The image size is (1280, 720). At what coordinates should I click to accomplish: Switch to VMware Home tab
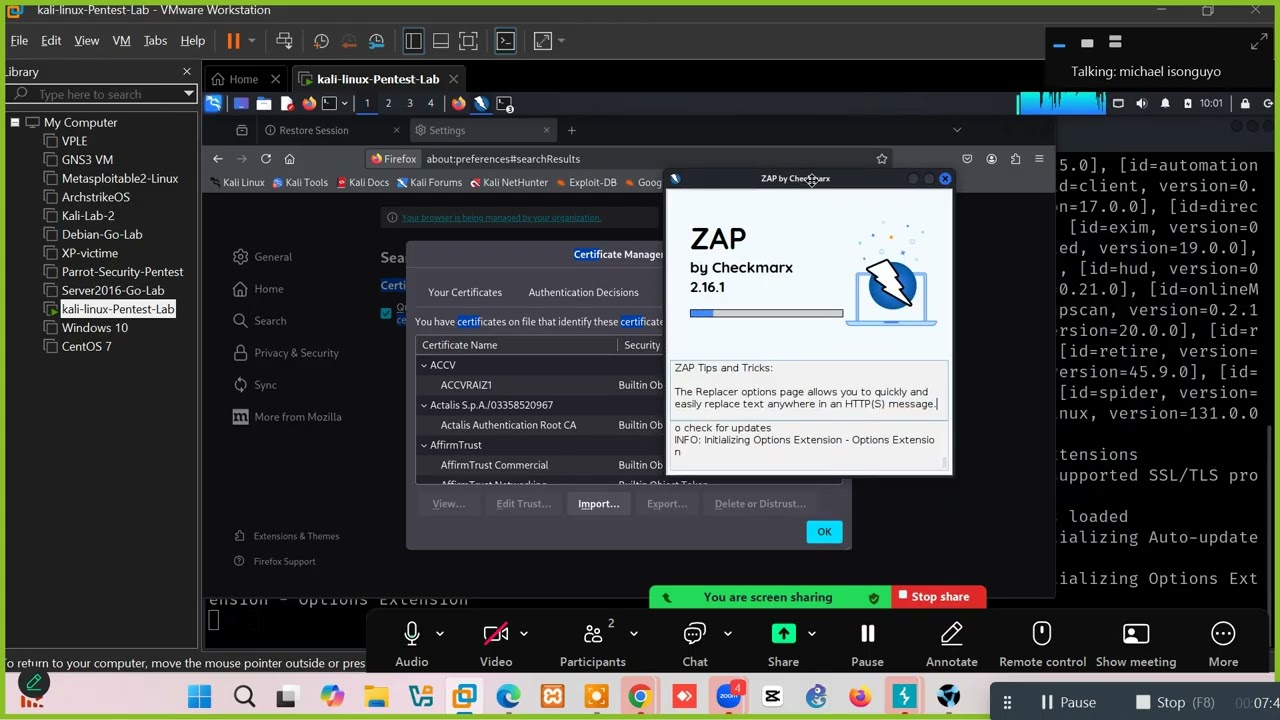click(243, 79)
